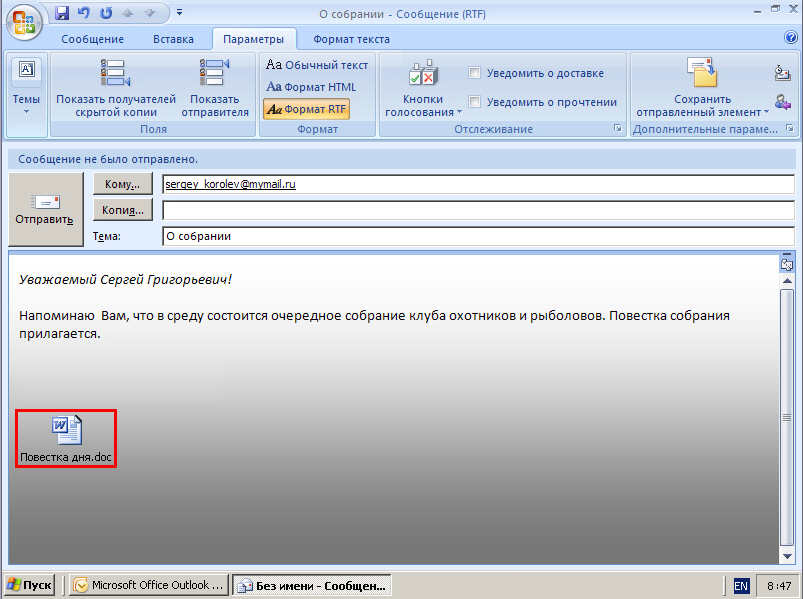Click the EN language indicator in tray
The image size is (804, 599).
click(741, 585)
